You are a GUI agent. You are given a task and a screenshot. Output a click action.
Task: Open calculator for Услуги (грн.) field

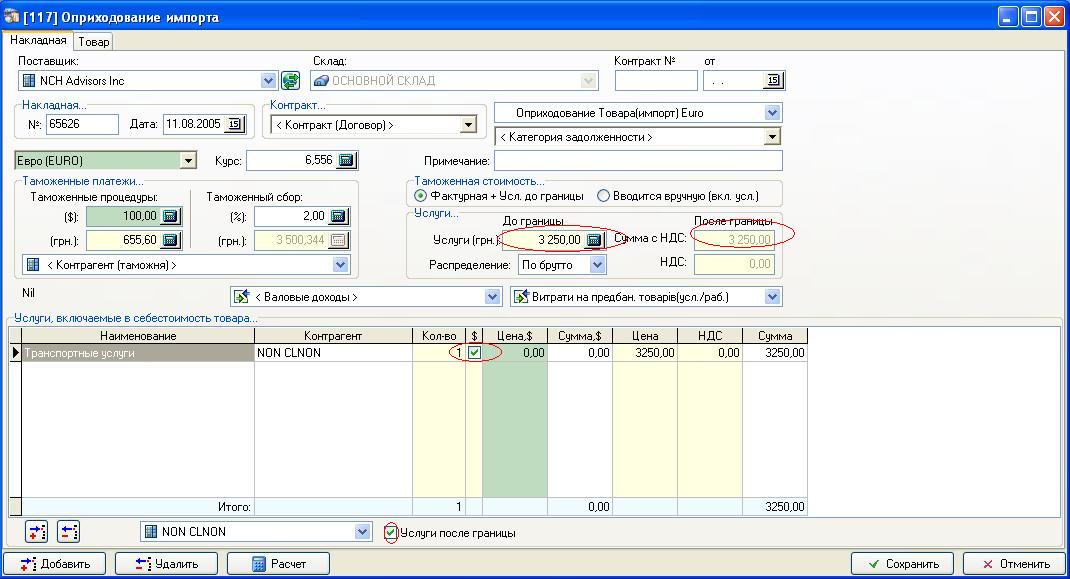594,240
